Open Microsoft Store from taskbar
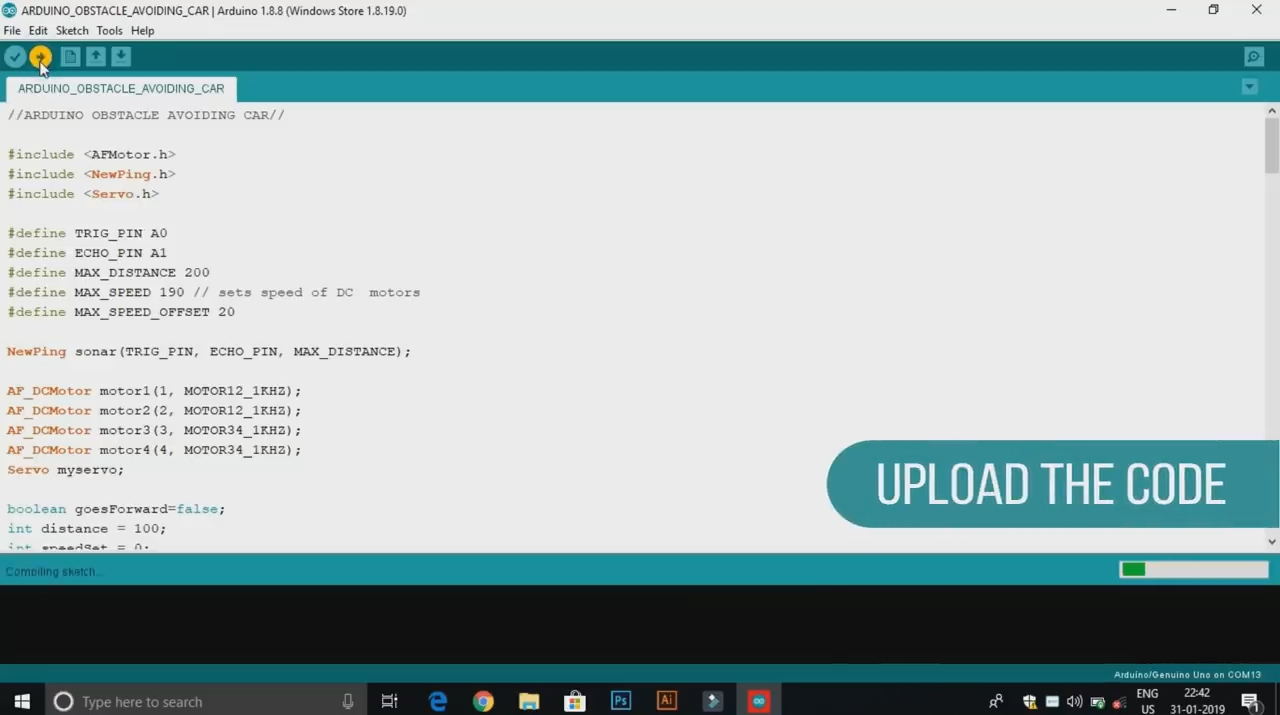This screenshot has width=1280, height=715. tap(575, 702)
